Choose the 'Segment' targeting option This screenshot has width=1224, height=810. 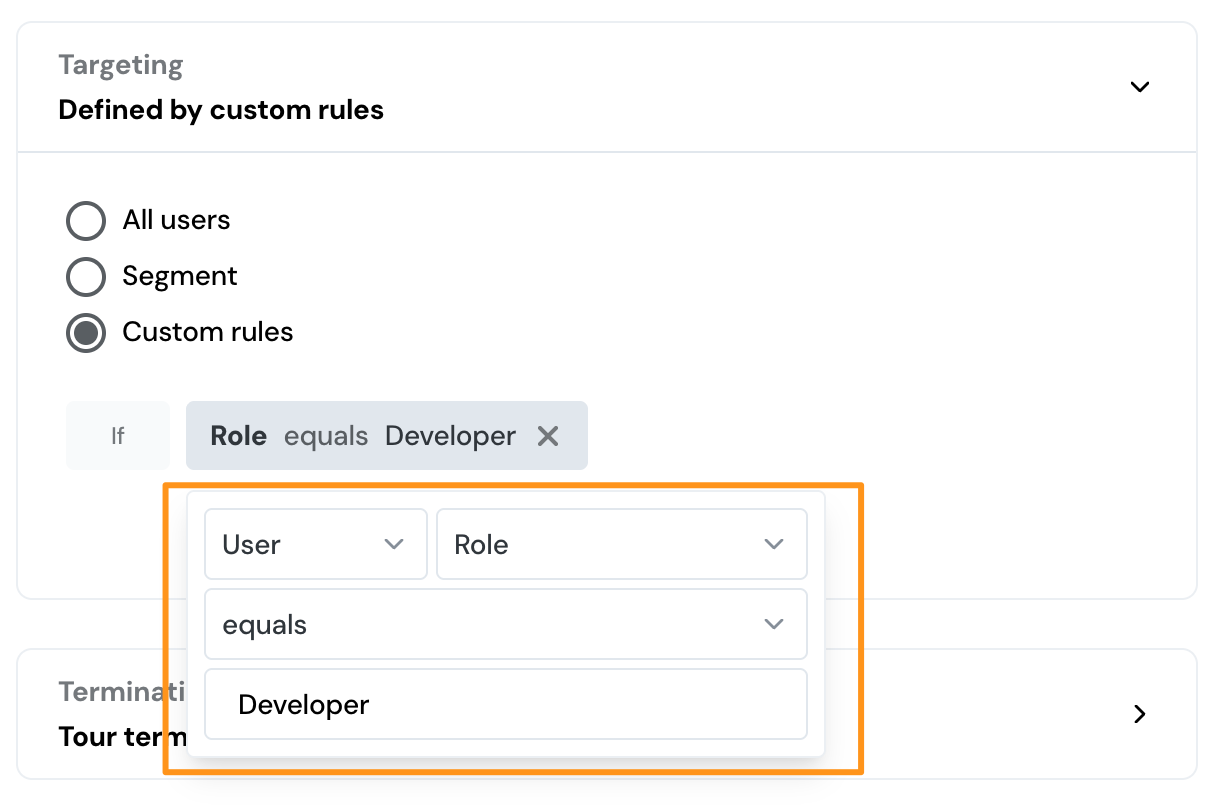pos(86,276)
